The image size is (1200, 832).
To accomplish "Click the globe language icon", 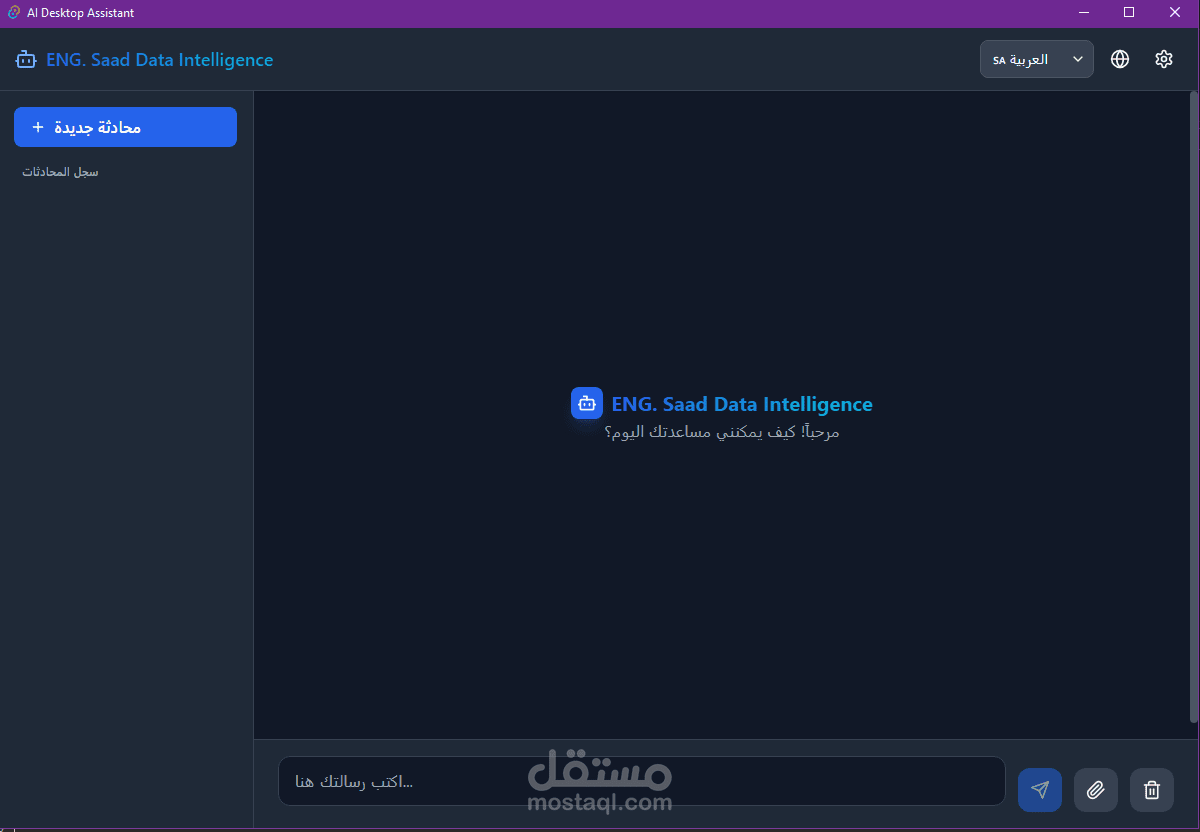I will (x=1120, y=59).
